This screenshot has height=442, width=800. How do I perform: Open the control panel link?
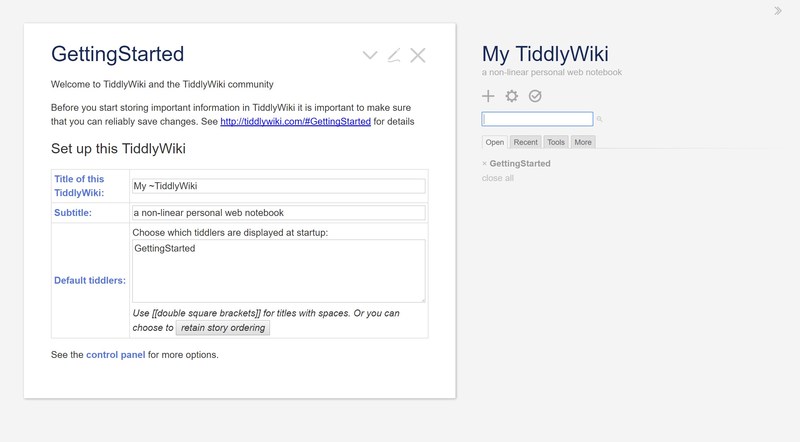[x=115, y=355]
